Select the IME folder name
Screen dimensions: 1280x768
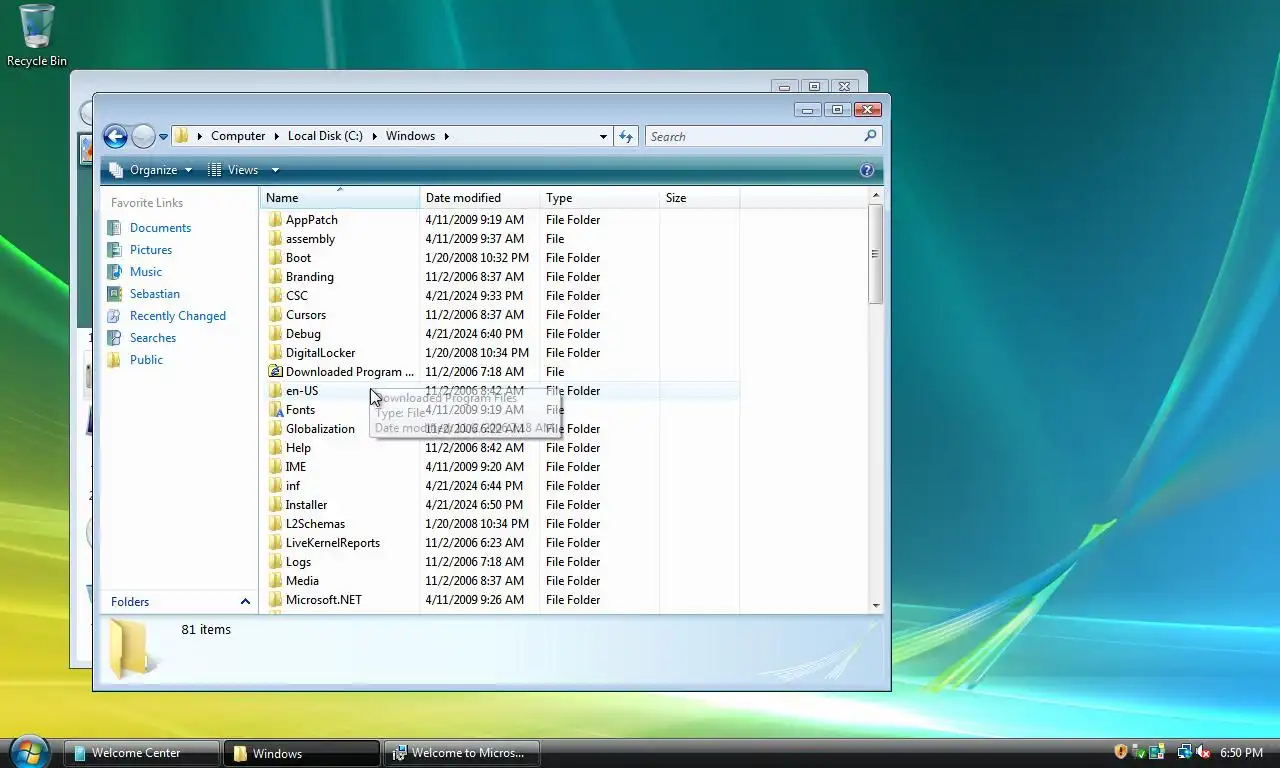coord(296,467)
